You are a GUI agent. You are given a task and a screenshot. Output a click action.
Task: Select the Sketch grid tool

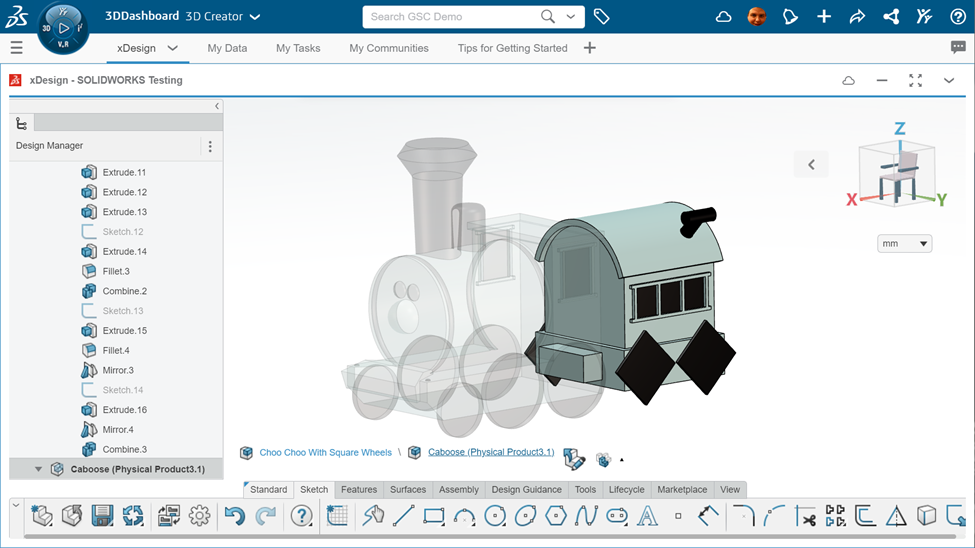click(337, 516)
